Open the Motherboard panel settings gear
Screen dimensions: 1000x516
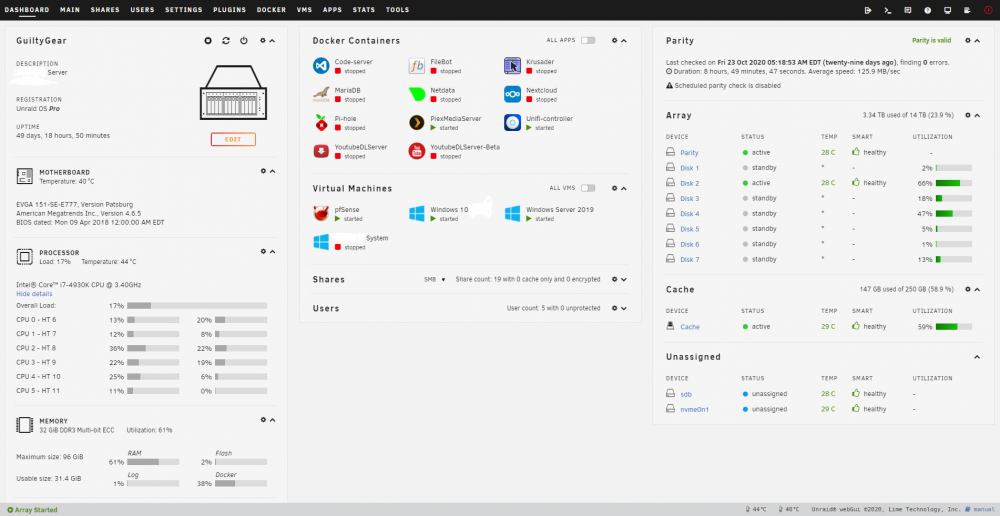[263, 171]
